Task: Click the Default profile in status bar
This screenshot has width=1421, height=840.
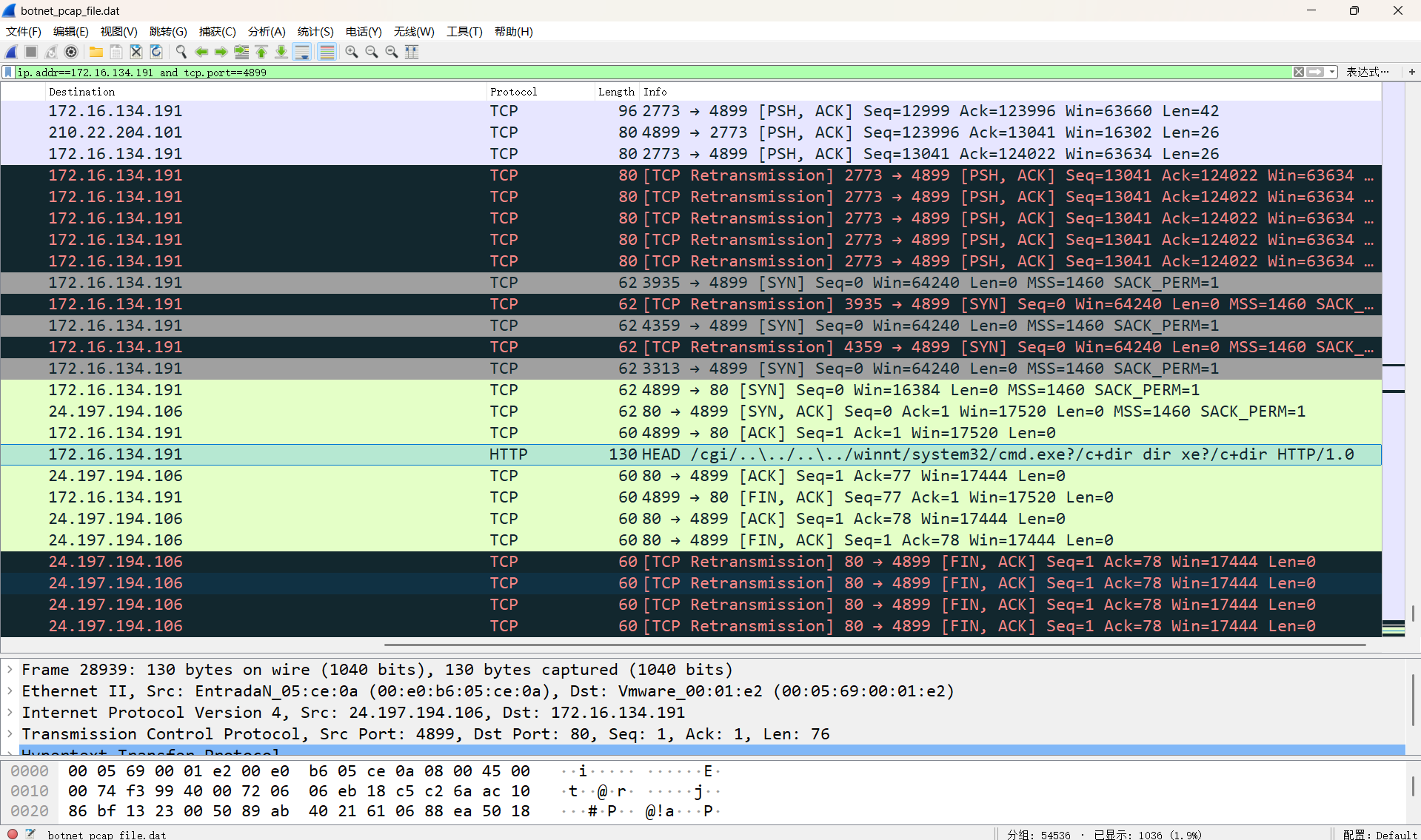Action: tap(1380, 834)
